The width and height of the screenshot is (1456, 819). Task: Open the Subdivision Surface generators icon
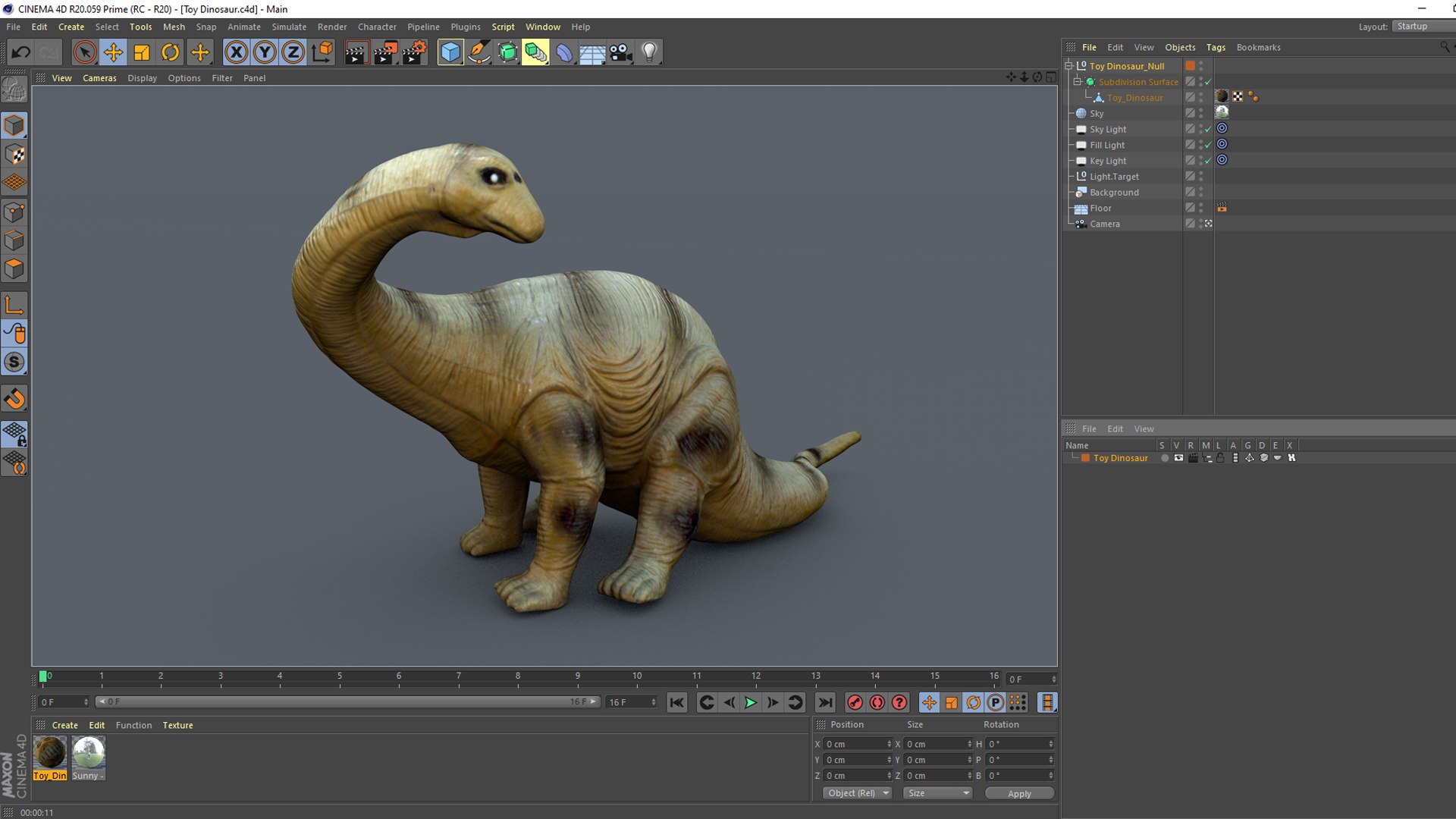[507, 52]
